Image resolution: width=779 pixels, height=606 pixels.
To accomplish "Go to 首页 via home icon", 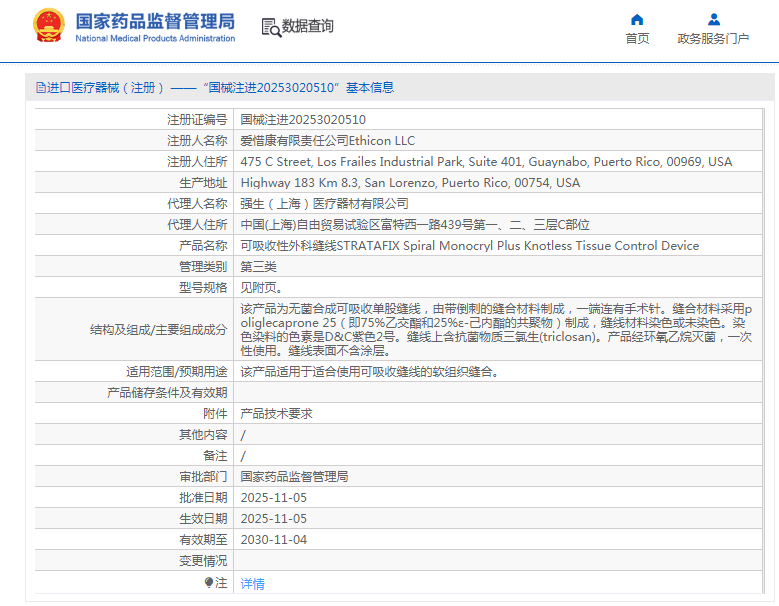I will point(637,19).
